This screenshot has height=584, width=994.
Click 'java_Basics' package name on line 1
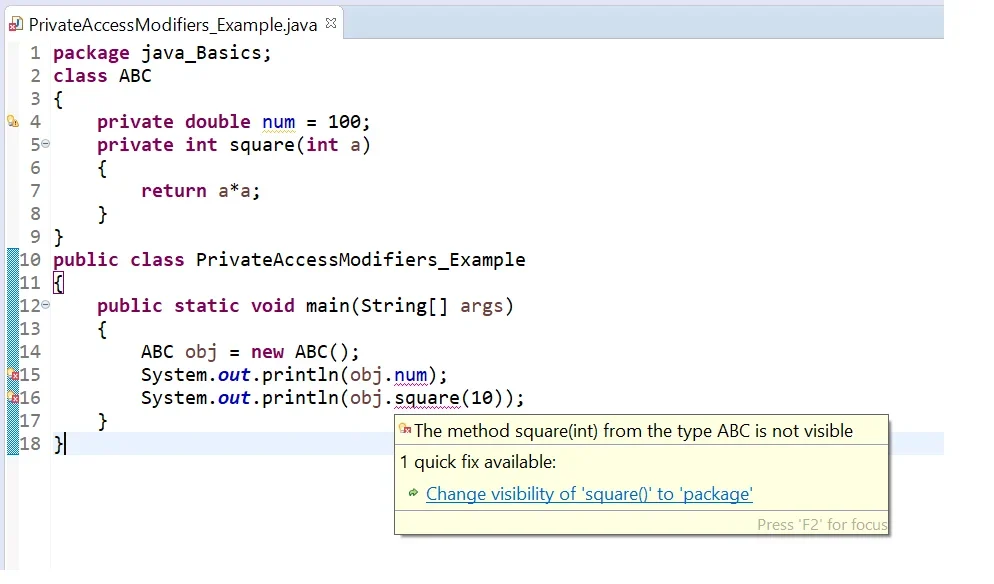click(202, 53)
